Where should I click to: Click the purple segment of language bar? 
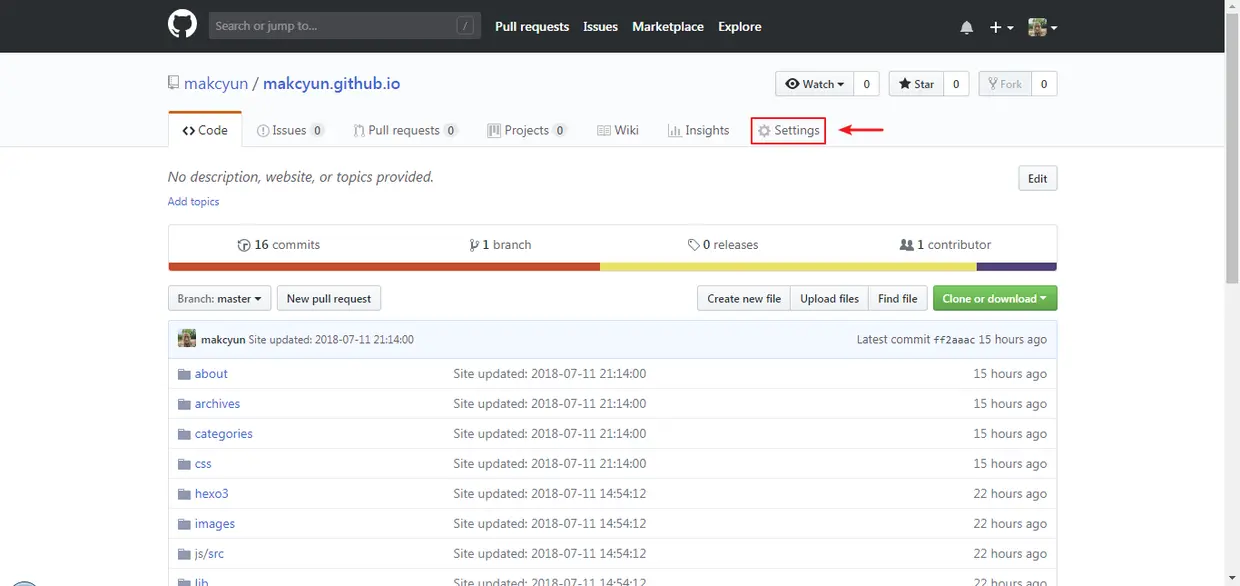tap(1017, 266)
